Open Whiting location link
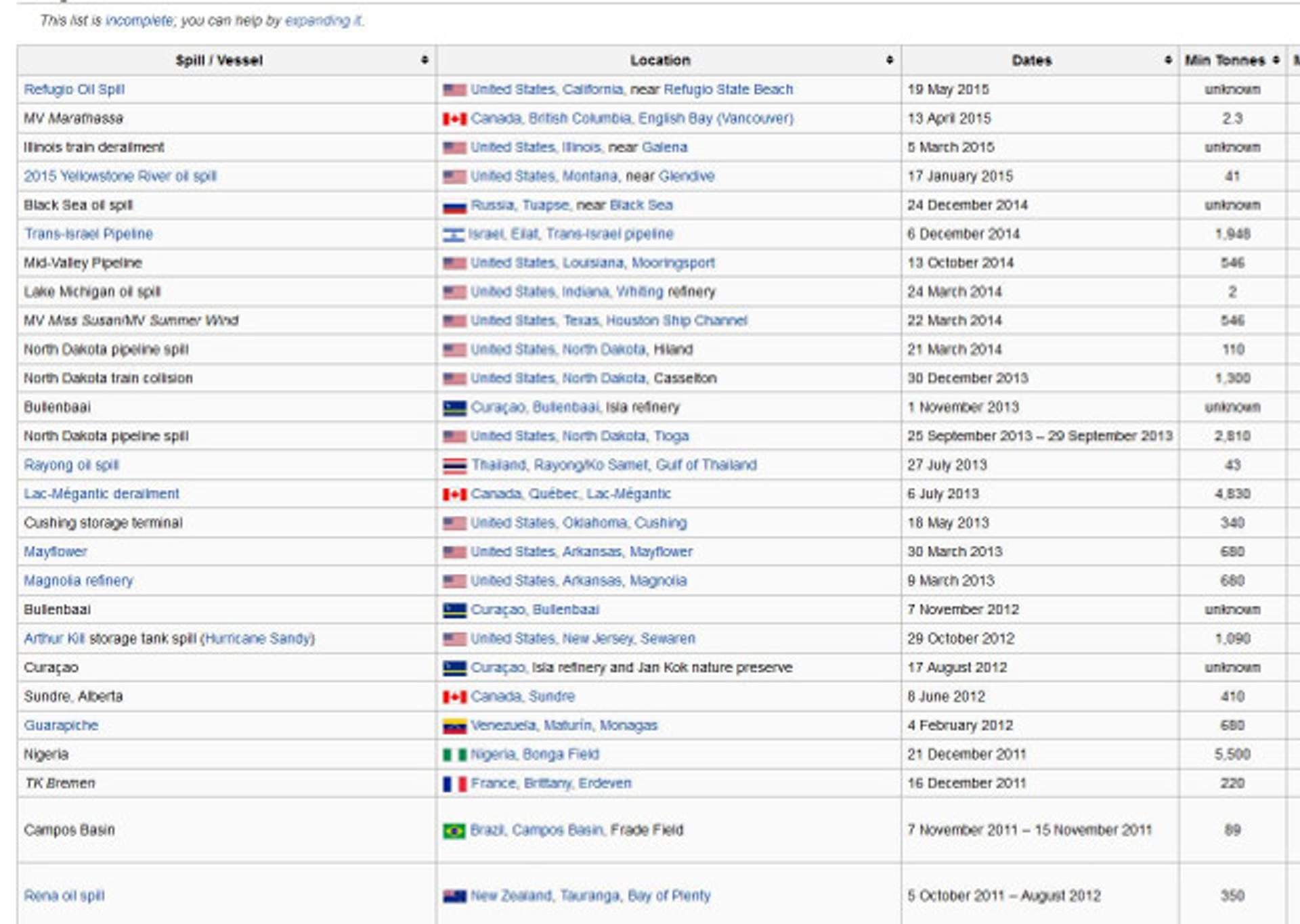The height and width of the screenshot is (924, 1300). click(640, 292)
